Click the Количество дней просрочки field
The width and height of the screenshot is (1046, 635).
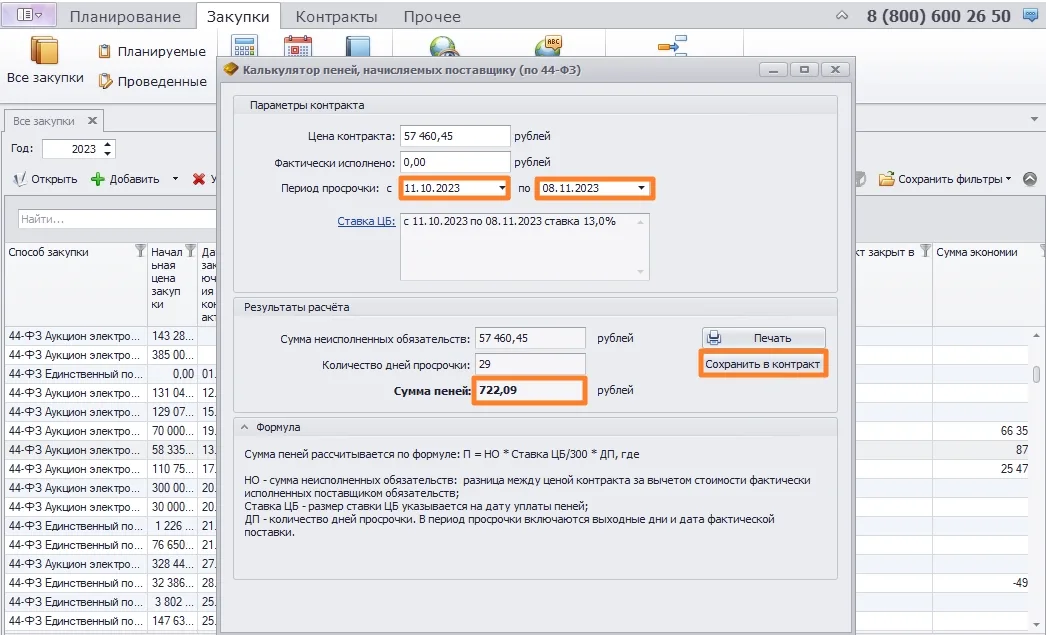click(530, 364)
